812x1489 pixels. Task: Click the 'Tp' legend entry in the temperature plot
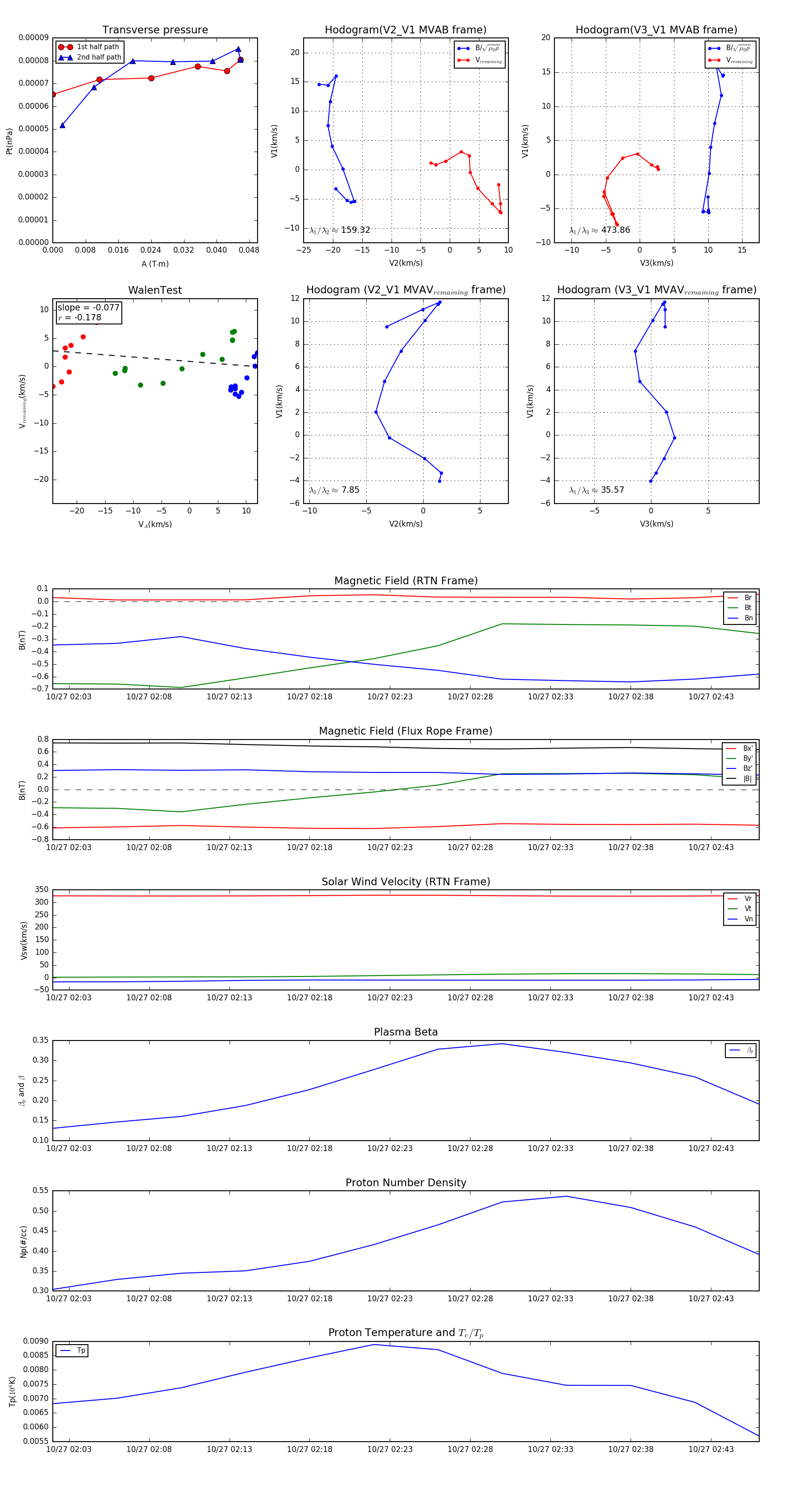(72, 1350)
